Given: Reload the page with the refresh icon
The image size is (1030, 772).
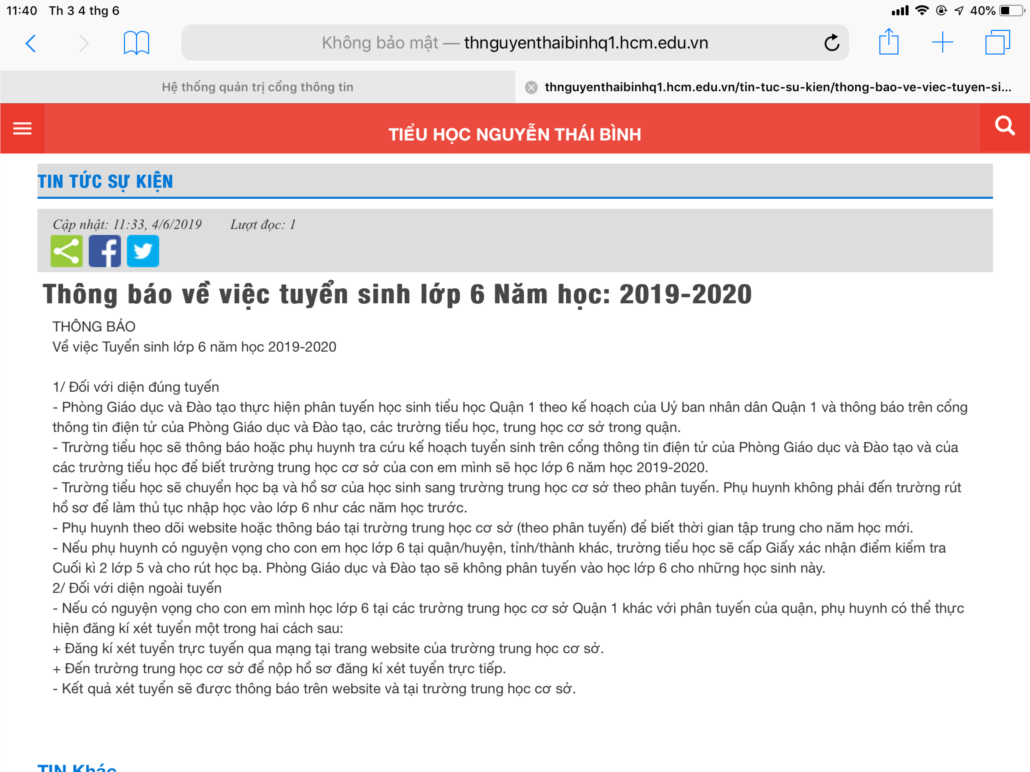Looking at the screenshot, I should [832, 43].
